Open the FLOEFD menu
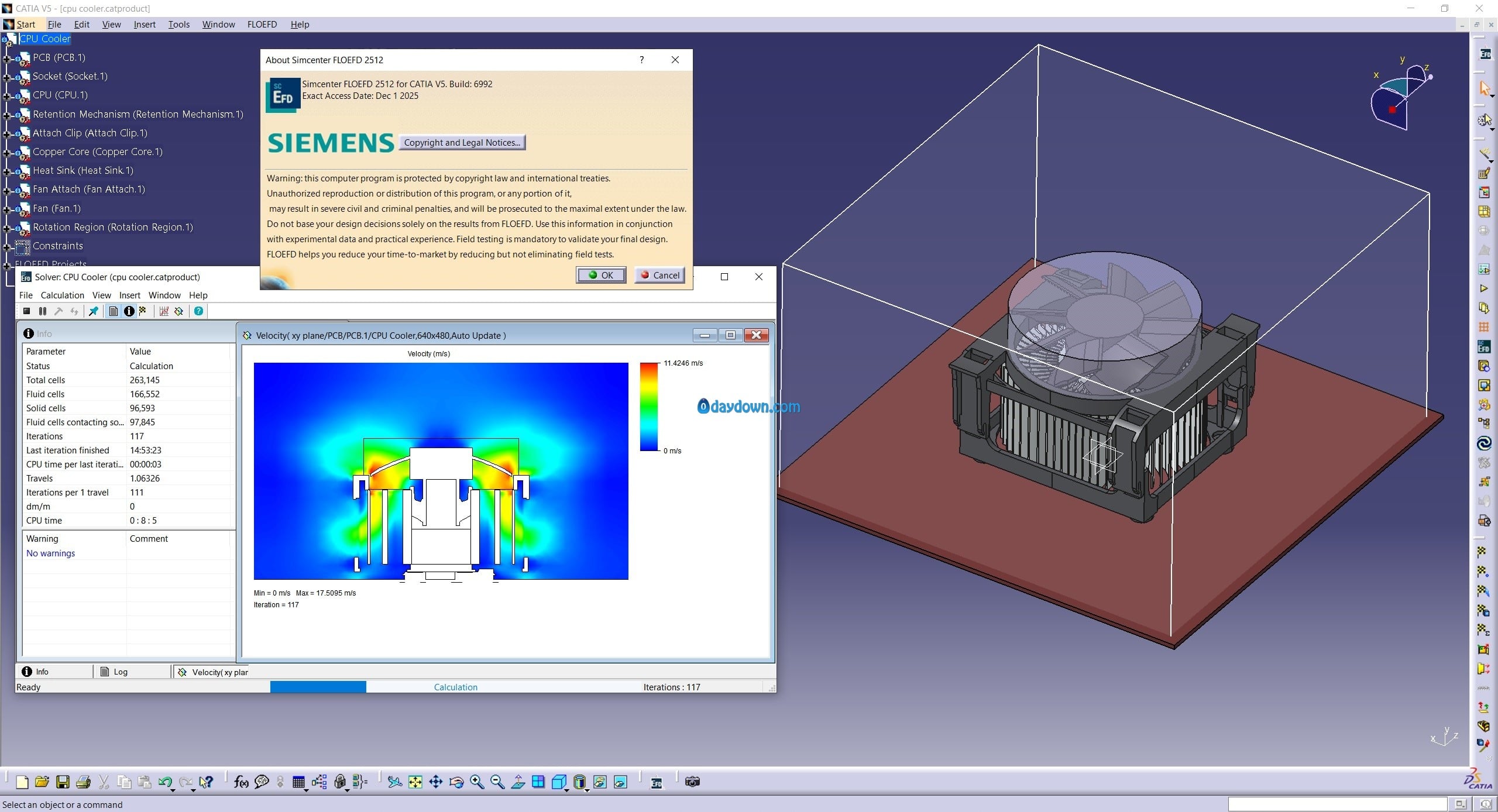1498x812 pixels. click(262, 24)
